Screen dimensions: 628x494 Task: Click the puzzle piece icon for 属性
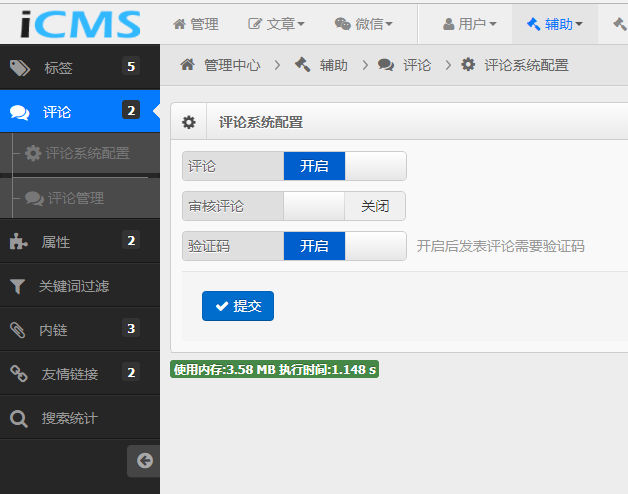click(18, 242)
